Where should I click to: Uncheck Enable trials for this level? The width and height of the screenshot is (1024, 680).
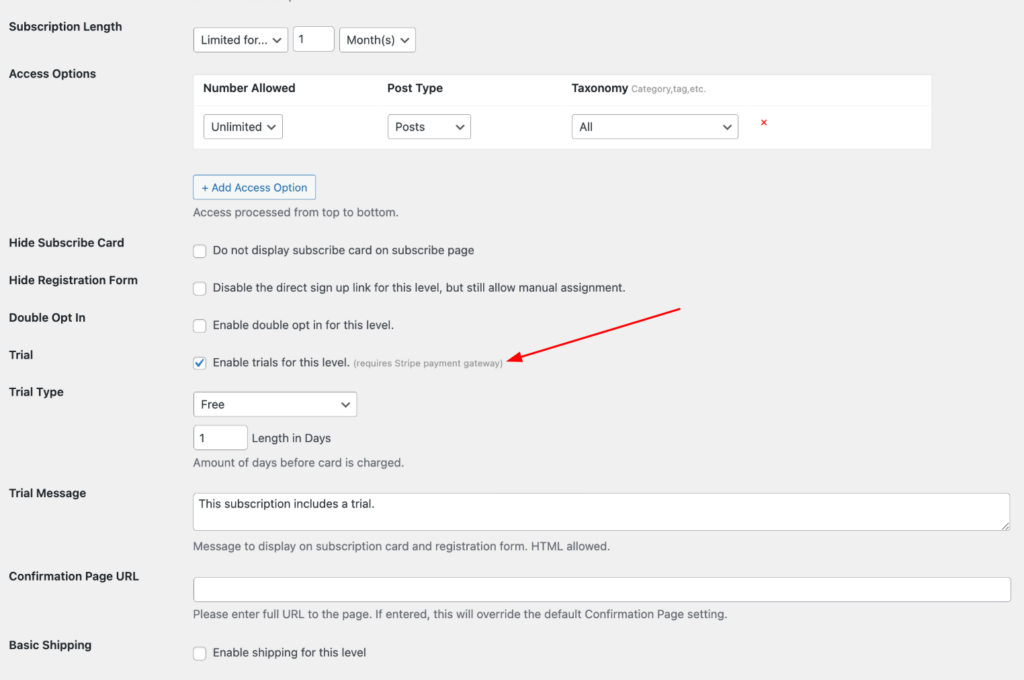pyautogui.click(x=200, y=363)
